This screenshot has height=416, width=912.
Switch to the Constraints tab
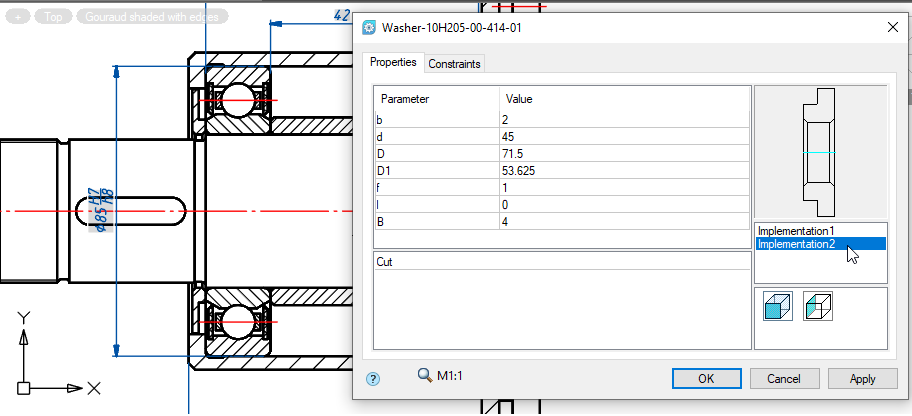pyautogui.click(x=454, y=64)
